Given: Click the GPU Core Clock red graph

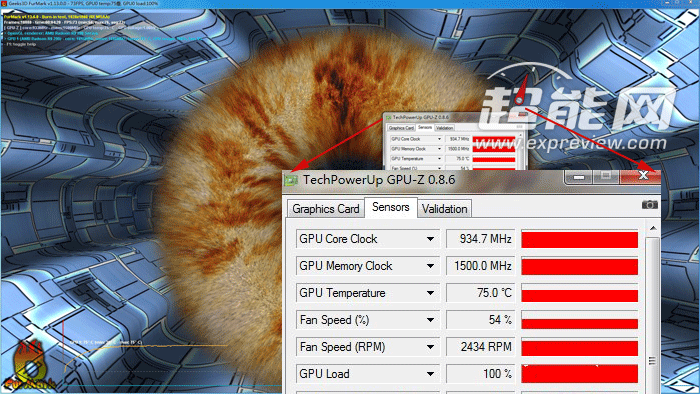Looking at the screenshot, I should 579,240.
